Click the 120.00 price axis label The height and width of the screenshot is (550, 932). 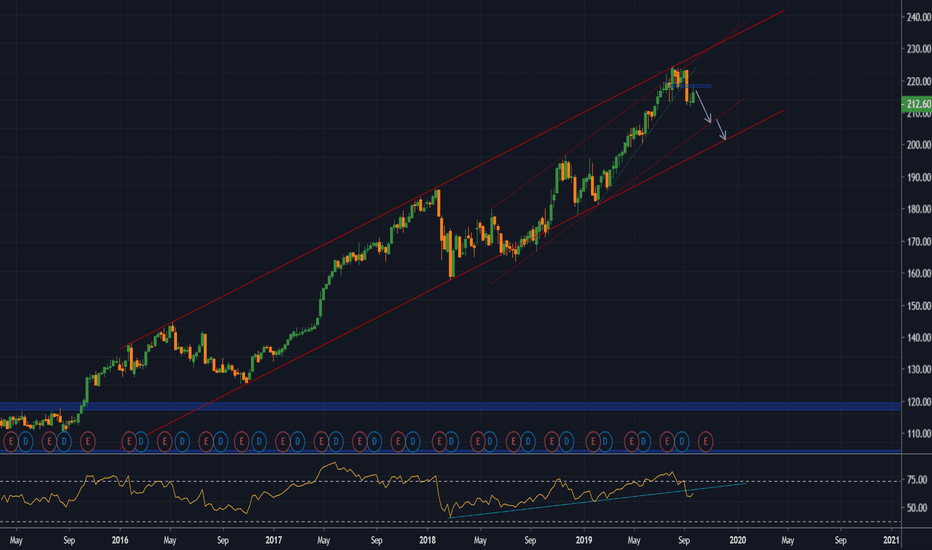coord(918,402)
